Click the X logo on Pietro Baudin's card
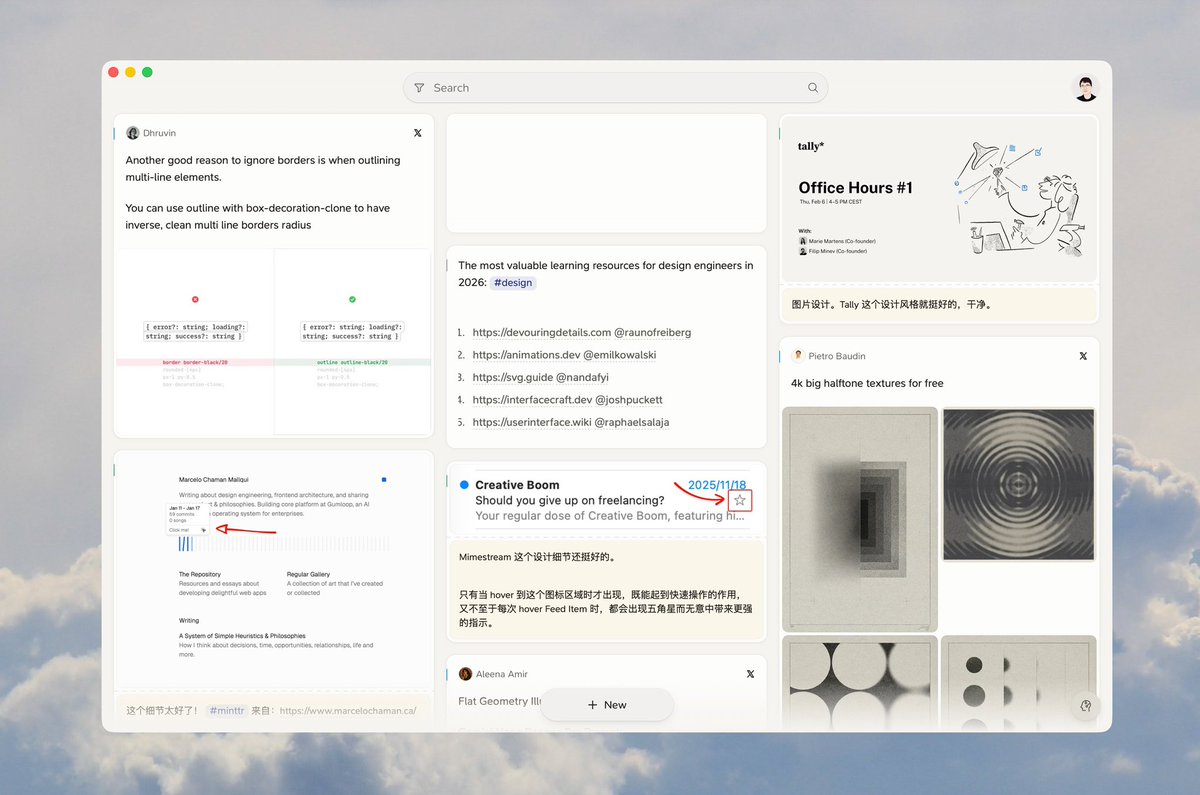This screenshot has width=1200, height=795. (1083, 356)
